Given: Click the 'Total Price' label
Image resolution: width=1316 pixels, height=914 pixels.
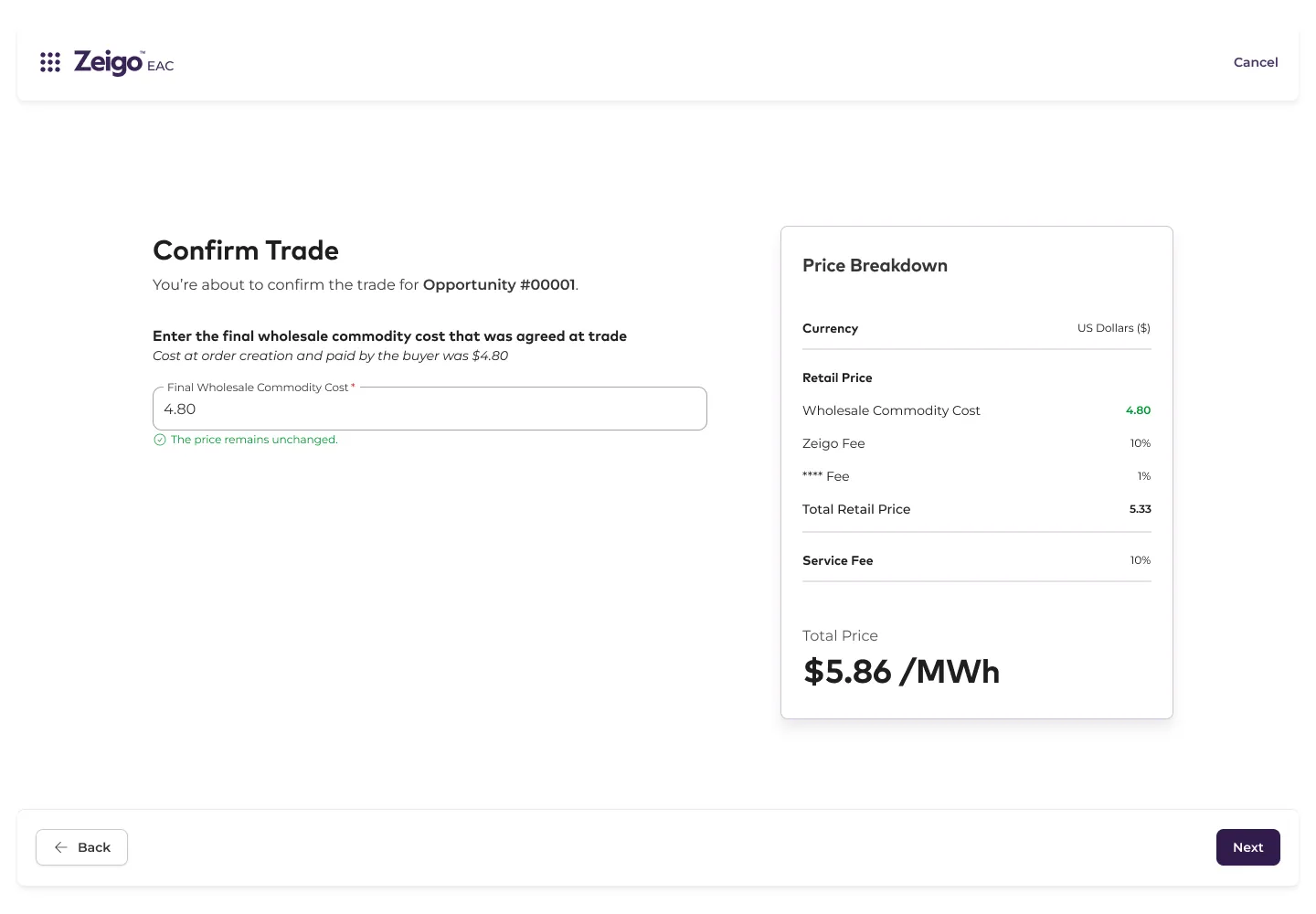Looking at the screenshot, I should pos(840,635).
